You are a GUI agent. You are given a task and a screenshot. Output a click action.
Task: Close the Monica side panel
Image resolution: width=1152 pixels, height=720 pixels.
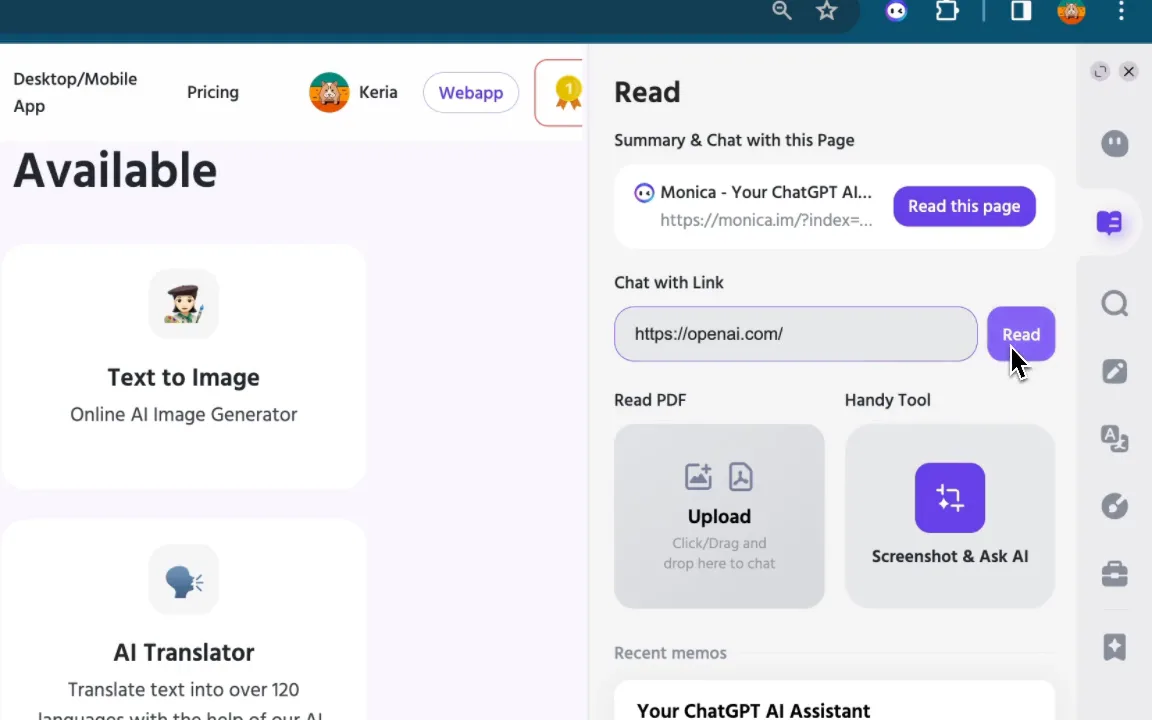point(1129,71)
